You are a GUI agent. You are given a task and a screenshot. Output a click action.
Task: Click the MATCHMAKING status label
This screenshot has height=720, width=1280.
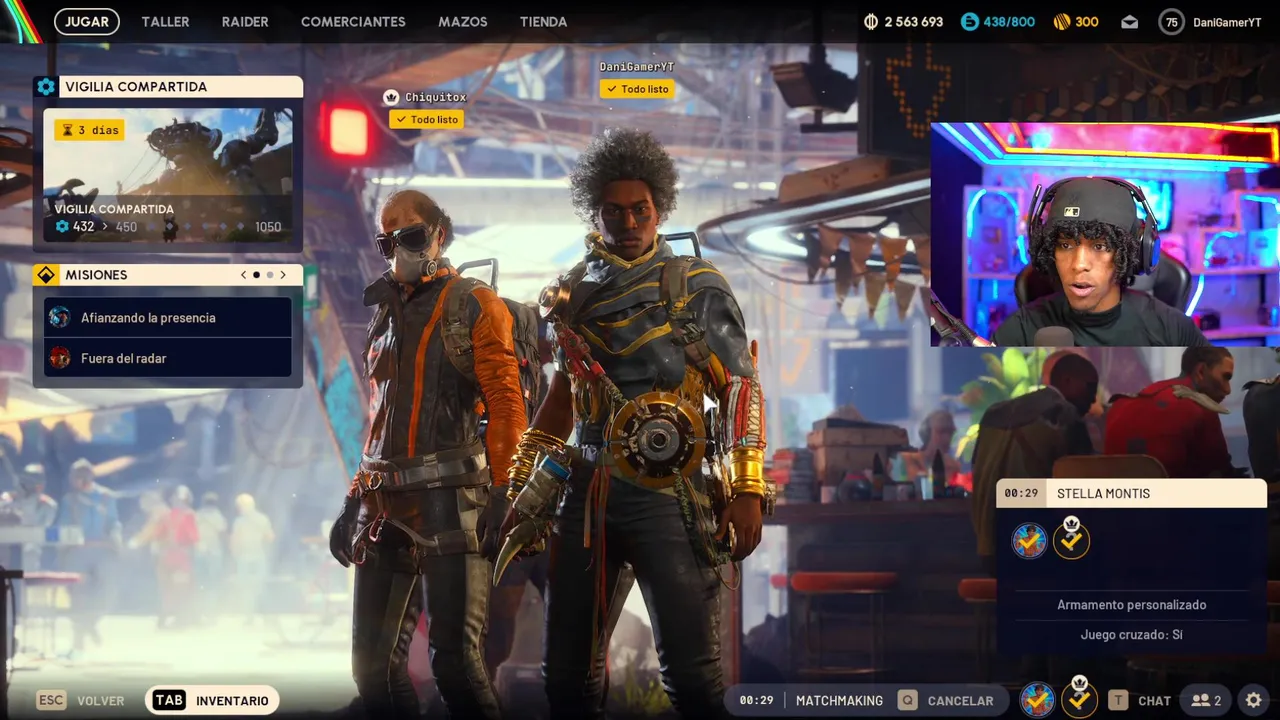[x=839, y=701]
